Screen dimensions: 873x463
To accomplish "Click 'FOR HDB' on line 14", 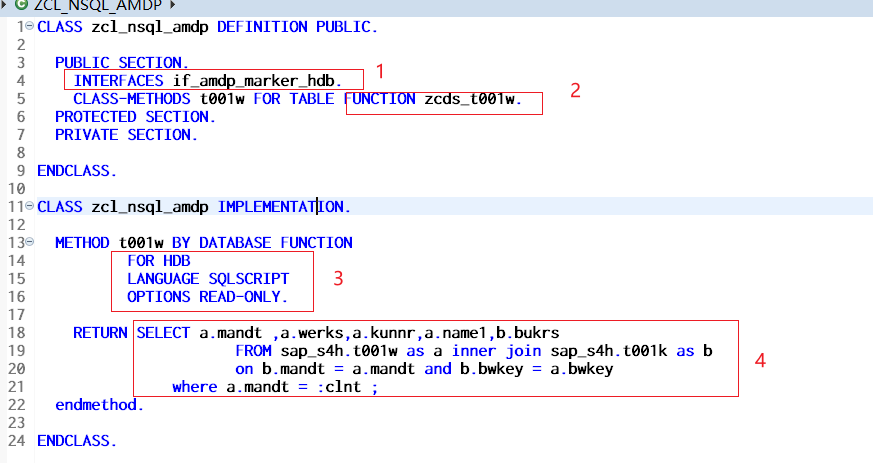I will (x=159, y=261).
